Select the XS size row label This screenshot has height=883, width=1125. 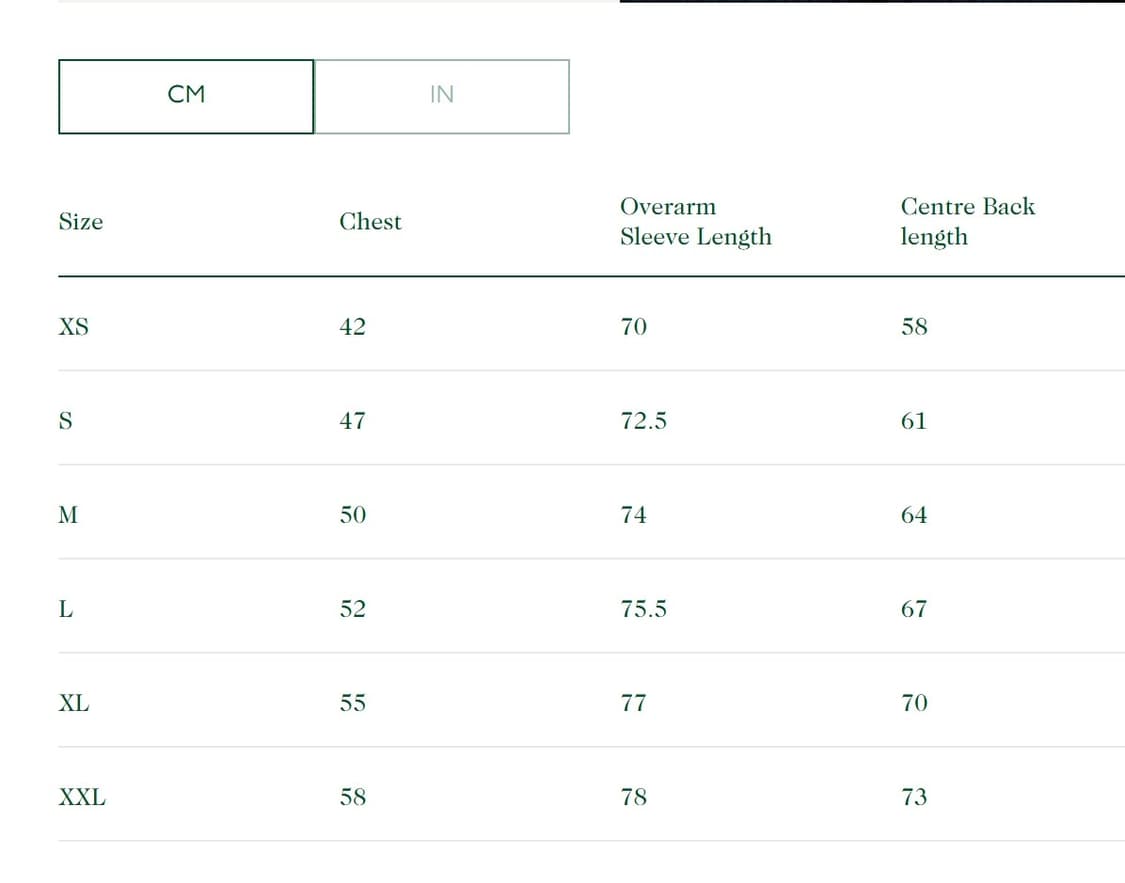point(74,327)
